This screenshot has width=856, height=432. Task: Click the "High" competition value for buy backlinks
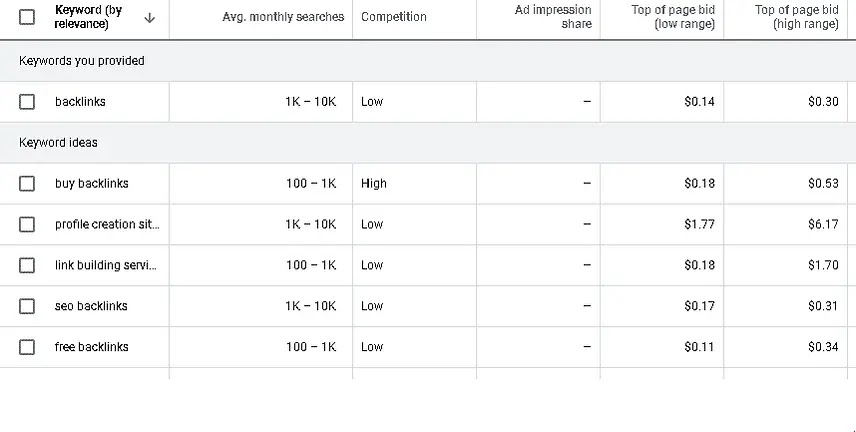(x=374, y=184)
